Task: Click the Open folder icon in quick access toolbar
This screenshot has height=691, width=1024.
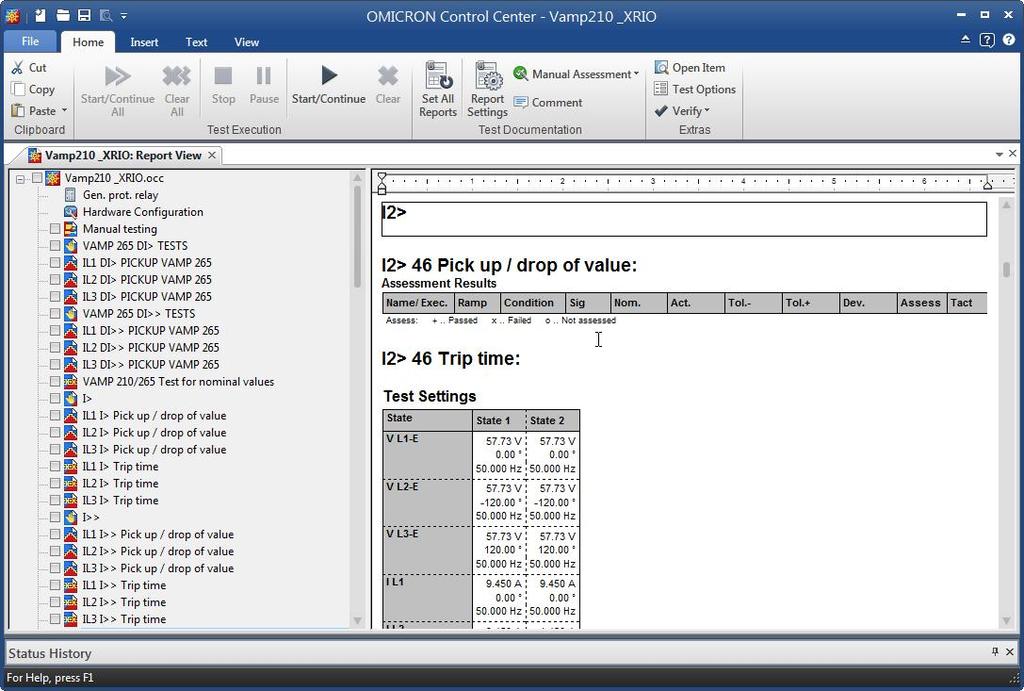Action: tap(63, 15)
